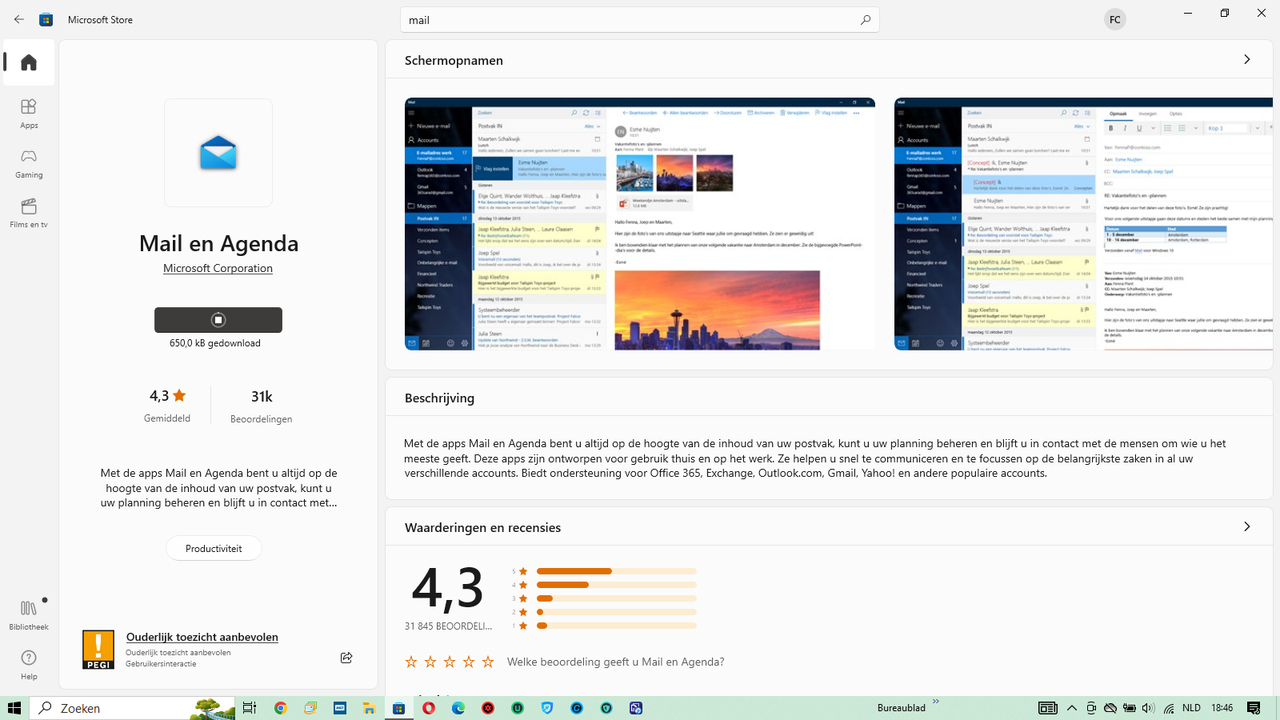Rate Mail en Agenda four stars

(x=468, y=662)
